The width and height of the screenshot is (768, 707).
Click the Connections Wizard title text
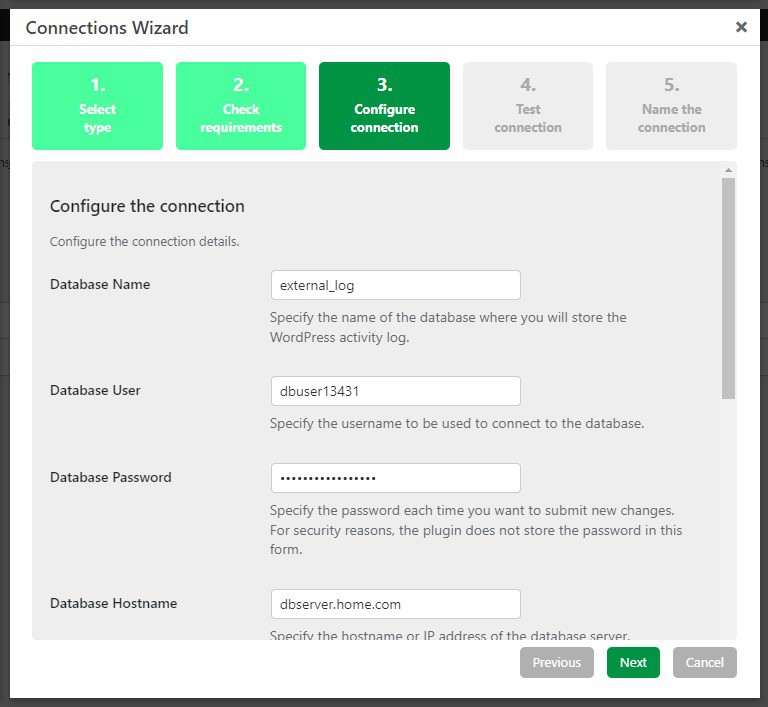pos(107,28)
